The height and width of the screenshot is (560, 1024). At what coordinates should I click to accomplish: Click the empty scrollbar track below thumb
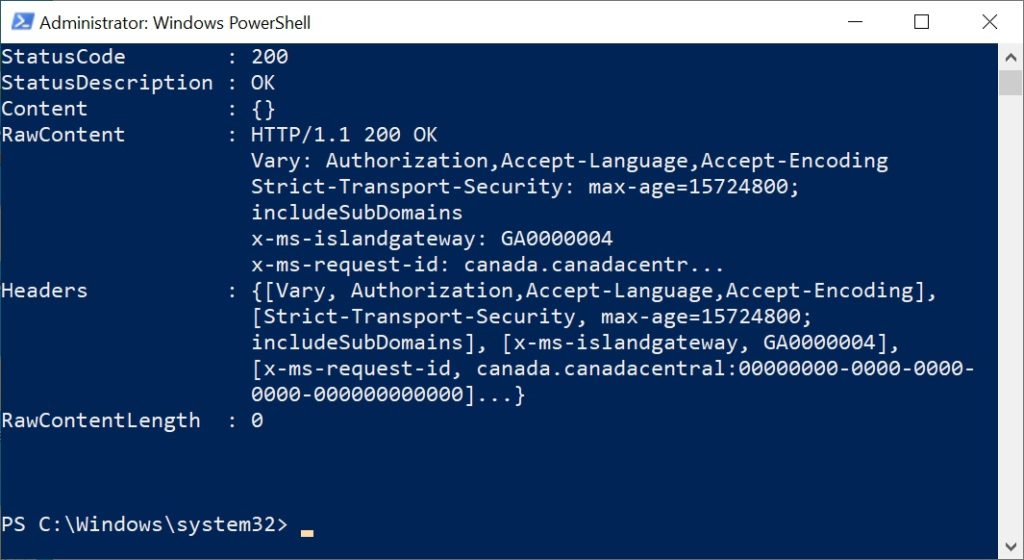(1010, 313)
